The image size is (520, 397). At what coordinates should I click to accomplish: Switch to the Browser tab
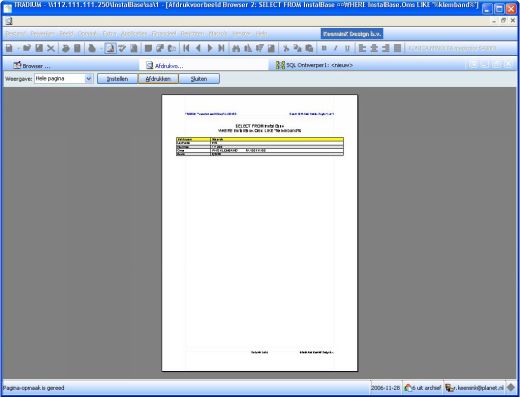pos(32,66)
